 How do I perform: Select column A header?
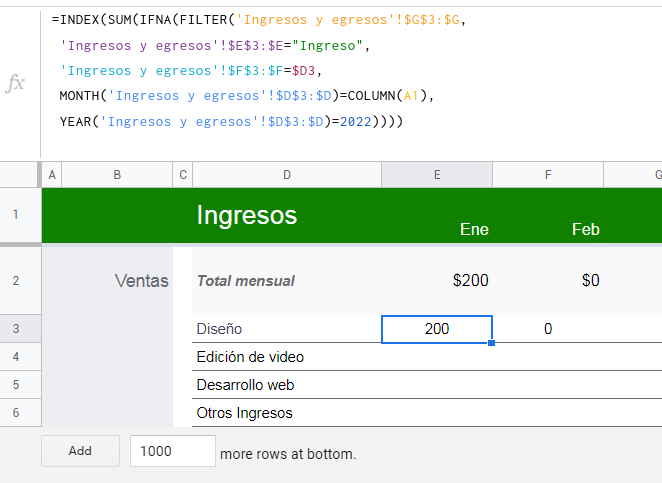pyautogui.click(x=52, y=175)
